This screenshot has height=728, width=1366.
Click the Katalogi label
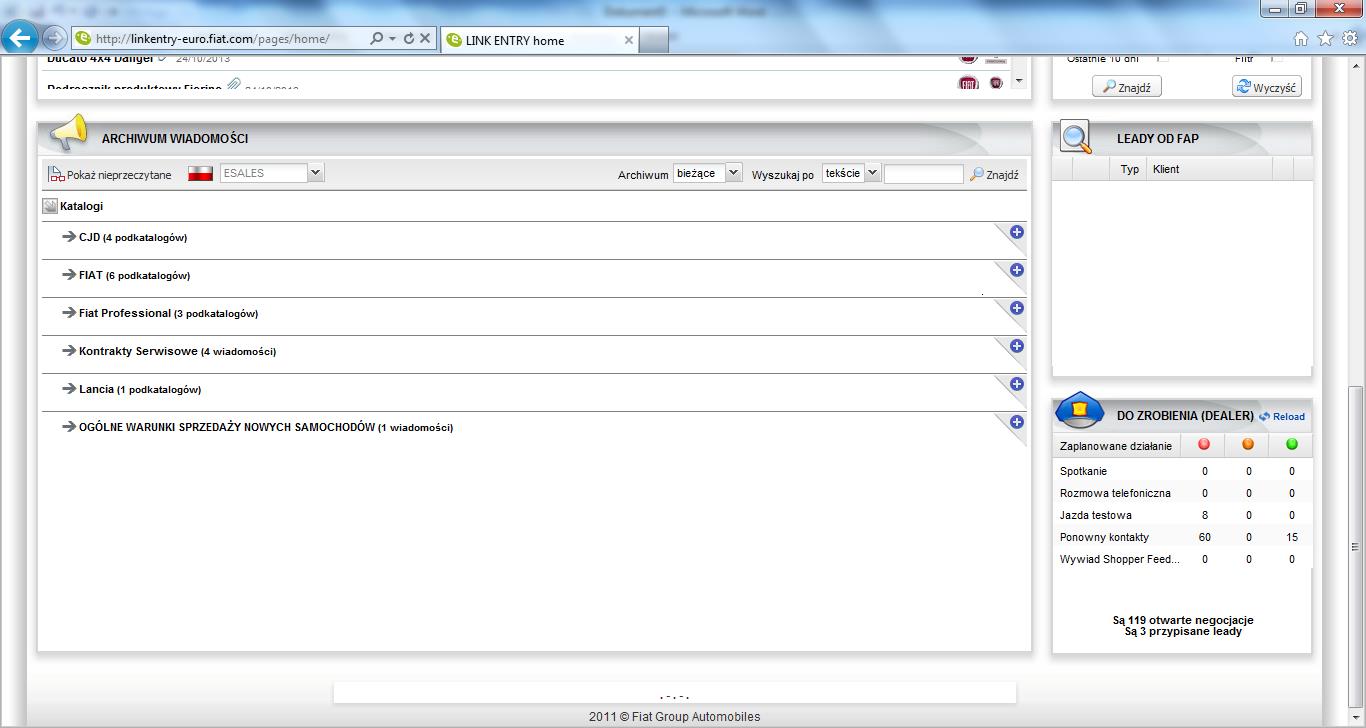pyautogui.click(x=81, y=206)
